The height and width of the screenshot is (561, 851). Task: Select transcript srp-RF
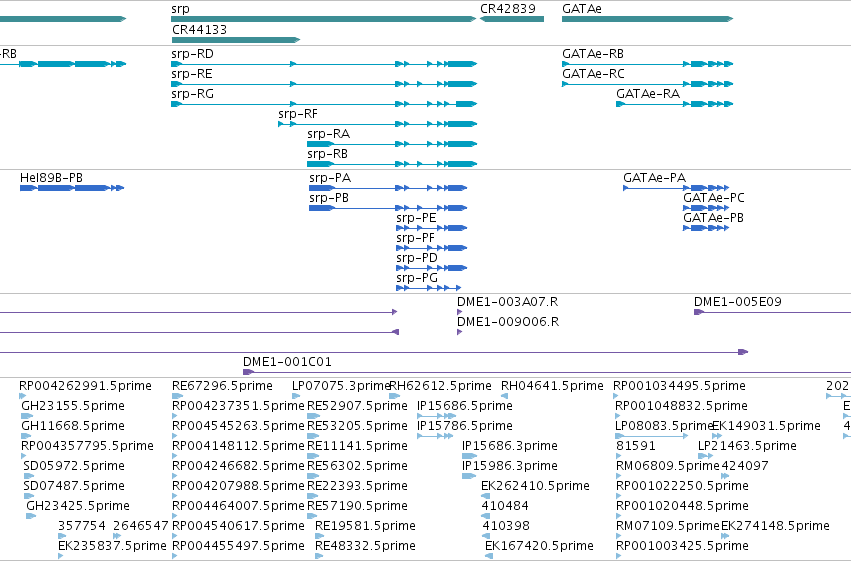point(378,124)
